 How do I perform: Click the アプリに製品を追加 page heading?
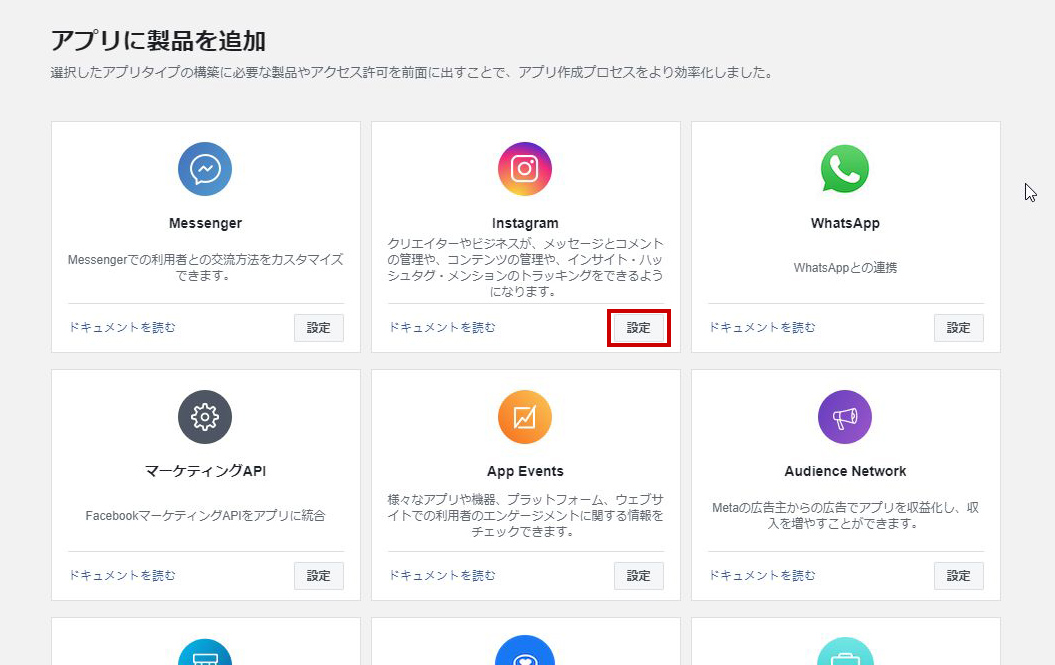click(158, 41)
